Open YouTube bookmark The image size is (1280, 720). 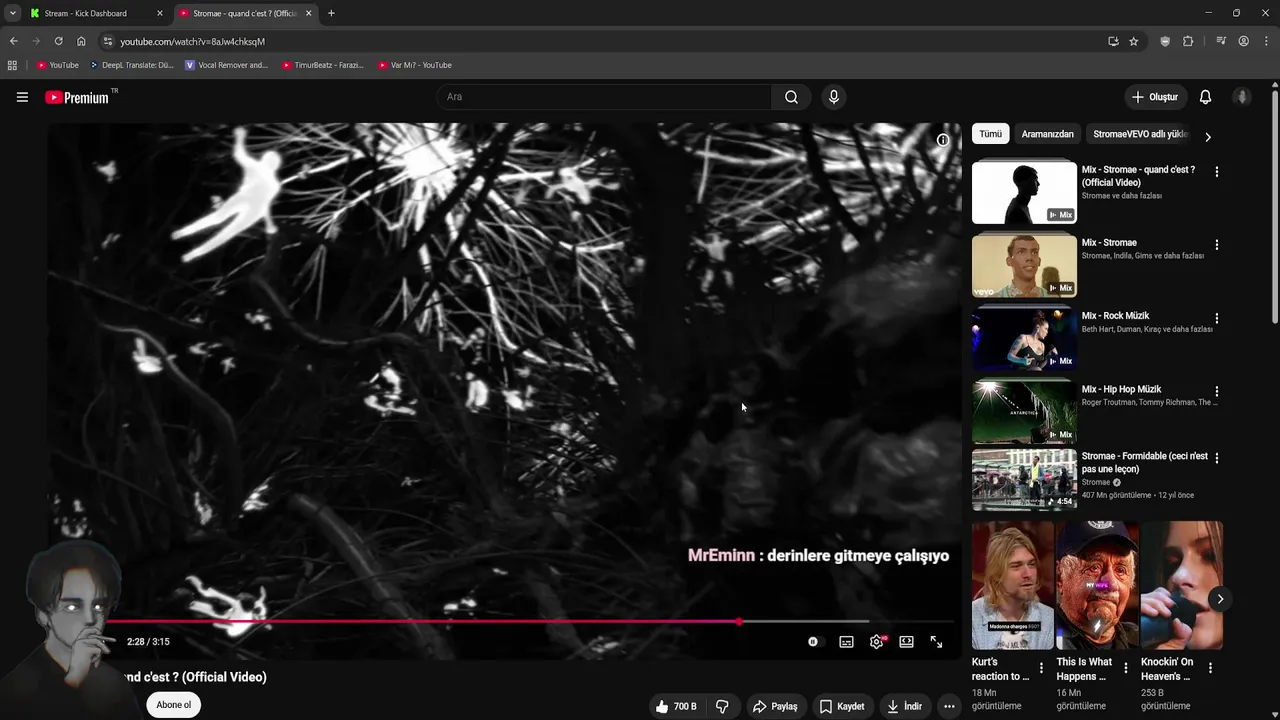(x=57, y=65)
